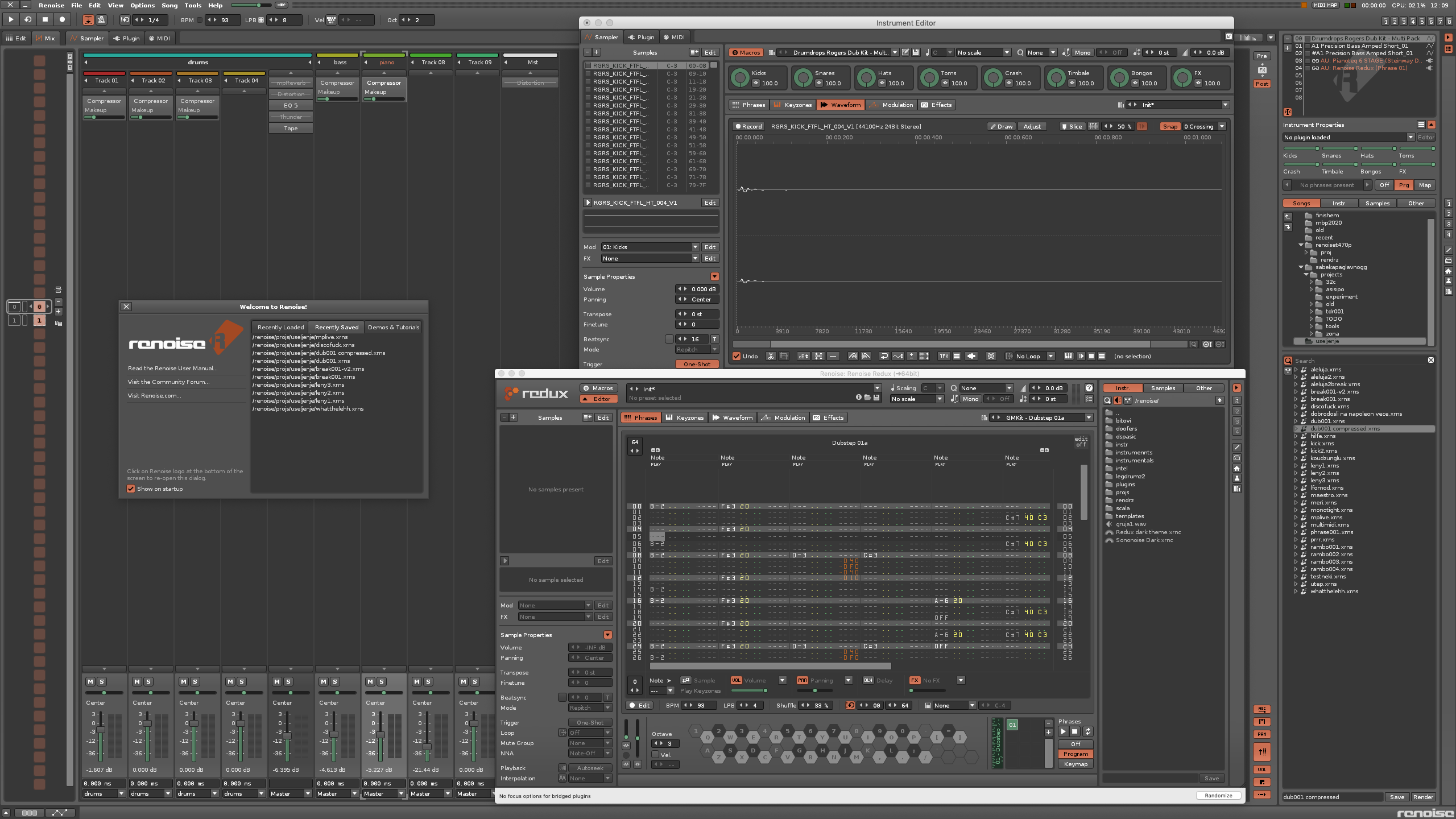The width and height of the screenshot is (1456, 819).
Task: Click the Record button in the waveform editor
Action: coord(748,126)
